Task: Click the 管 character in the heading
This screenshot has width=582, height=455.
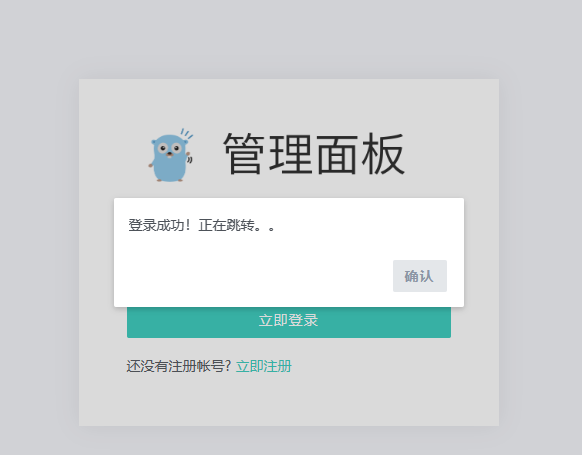Action: (244, 154)
